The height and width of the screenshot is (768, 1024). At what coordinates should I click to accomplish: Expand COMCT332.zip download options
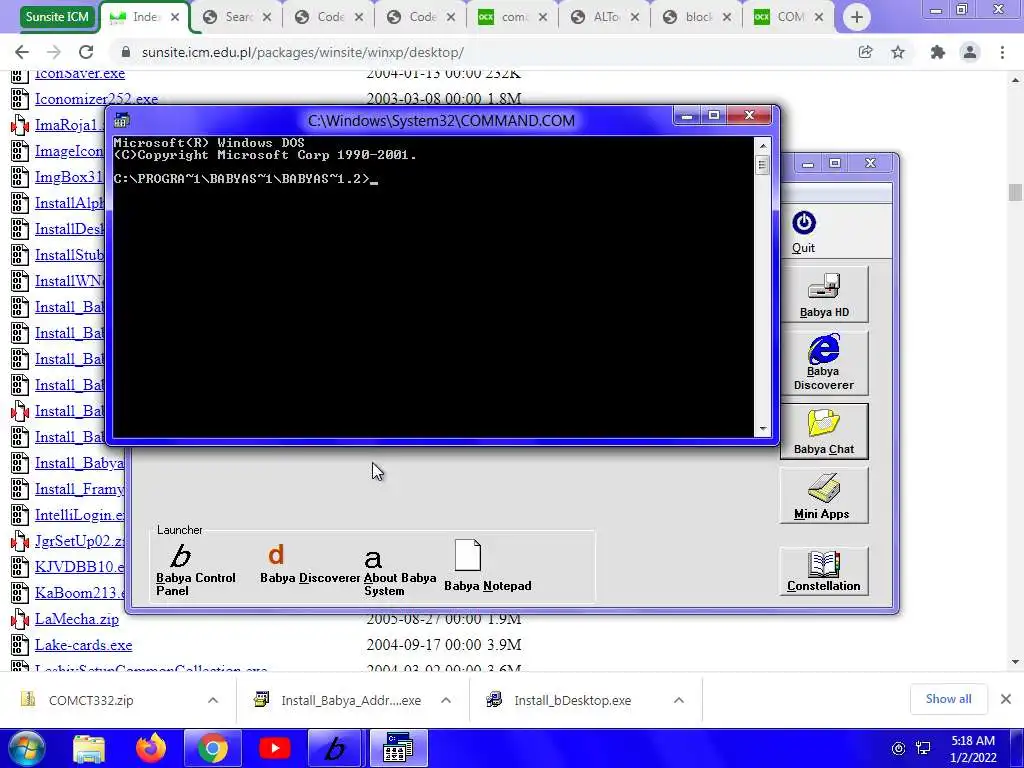[213, 700]
